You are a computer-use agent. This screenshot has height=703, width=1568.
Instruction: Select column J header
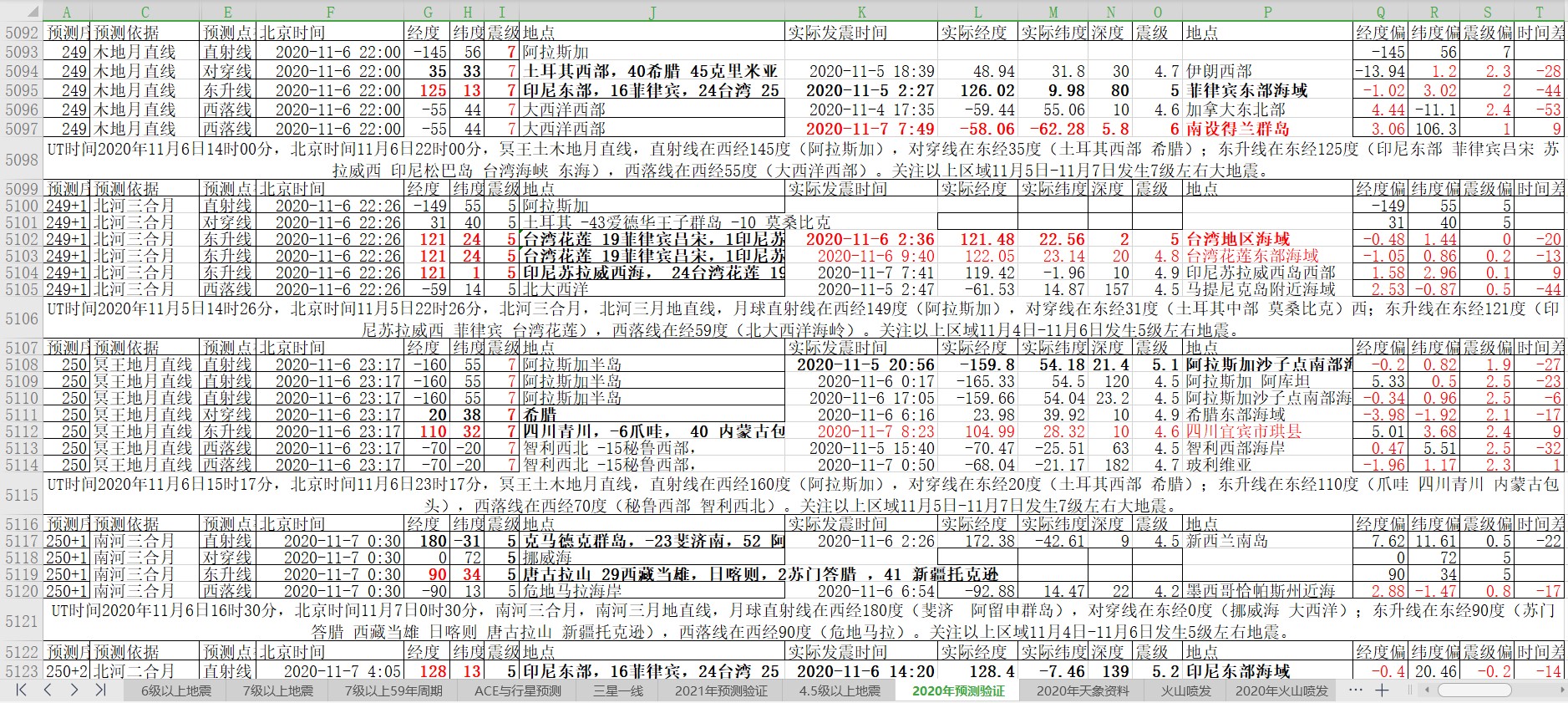pyautogui.click(x=652, y=12)
